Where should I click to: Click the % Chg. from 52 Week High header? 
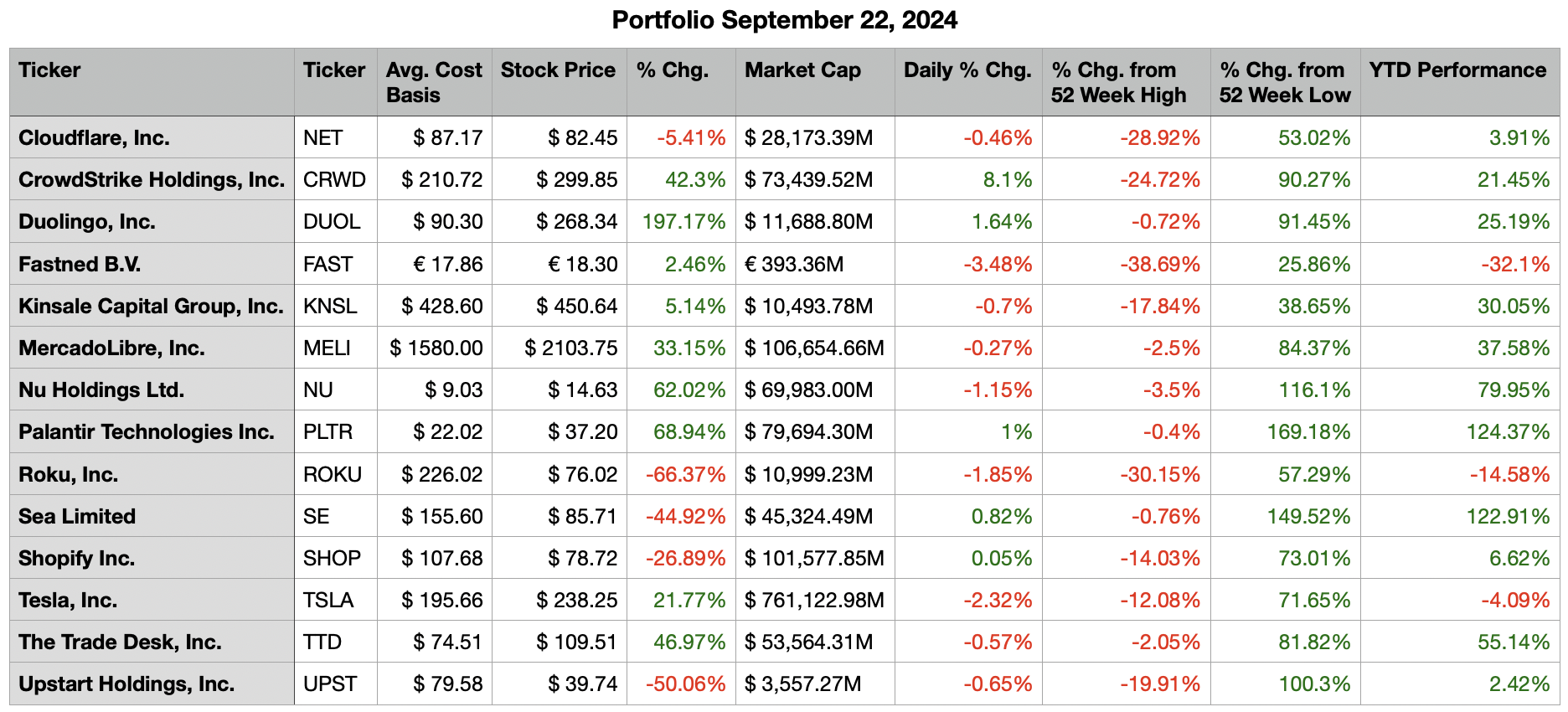(x=1119, y=82)
